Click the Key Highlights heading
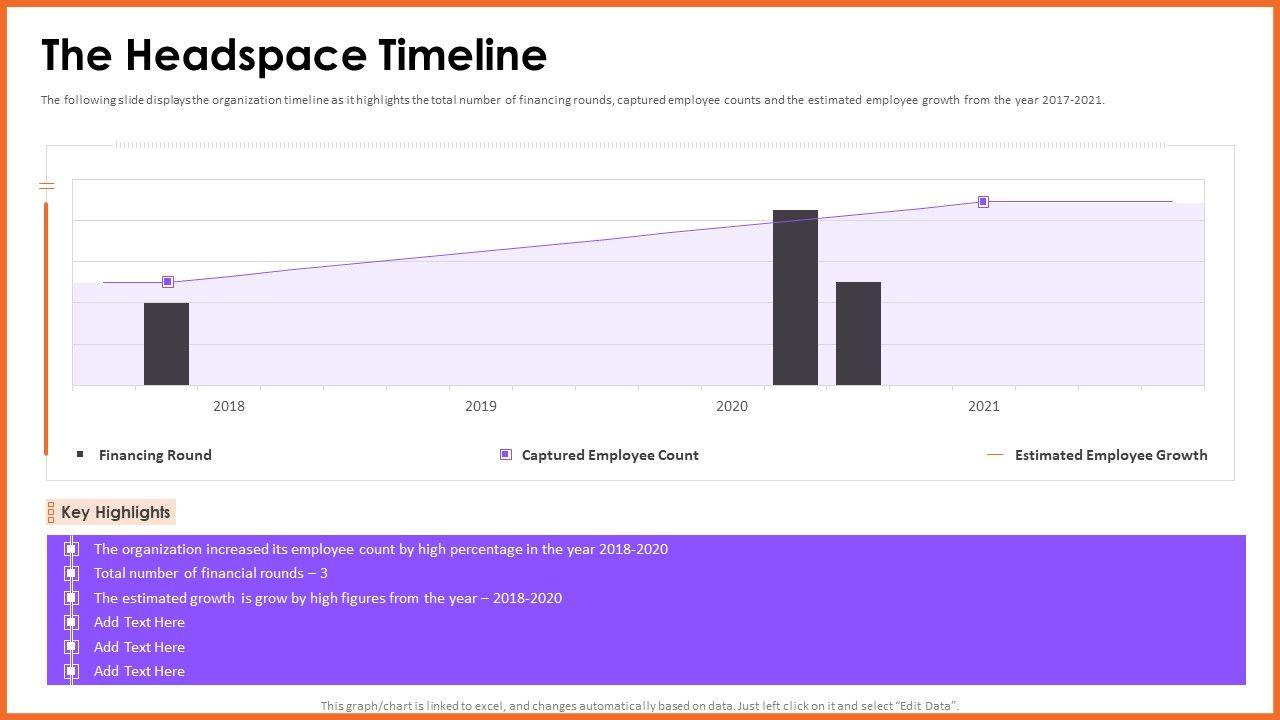The width and height of the screenshot is (1280, 720). [116, 512]
